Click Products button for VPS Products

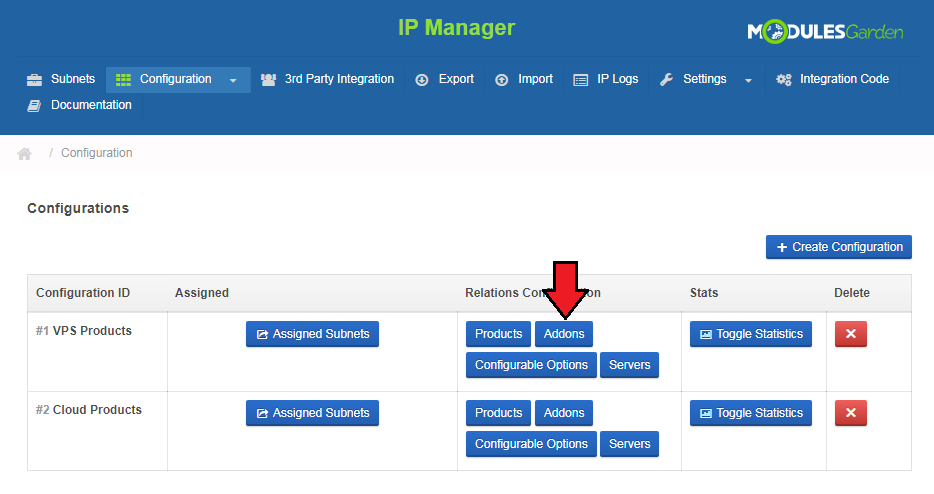[x=498, y=334]
